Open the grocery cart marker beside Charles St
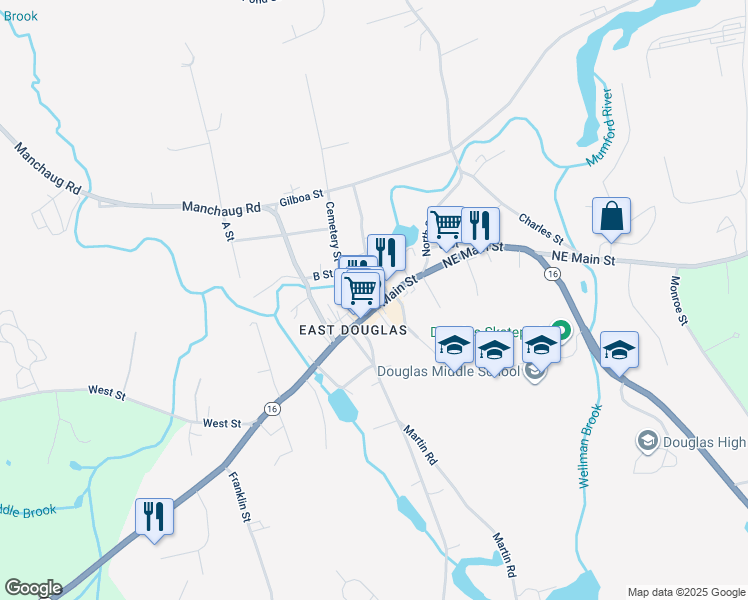 click(446, 228)
